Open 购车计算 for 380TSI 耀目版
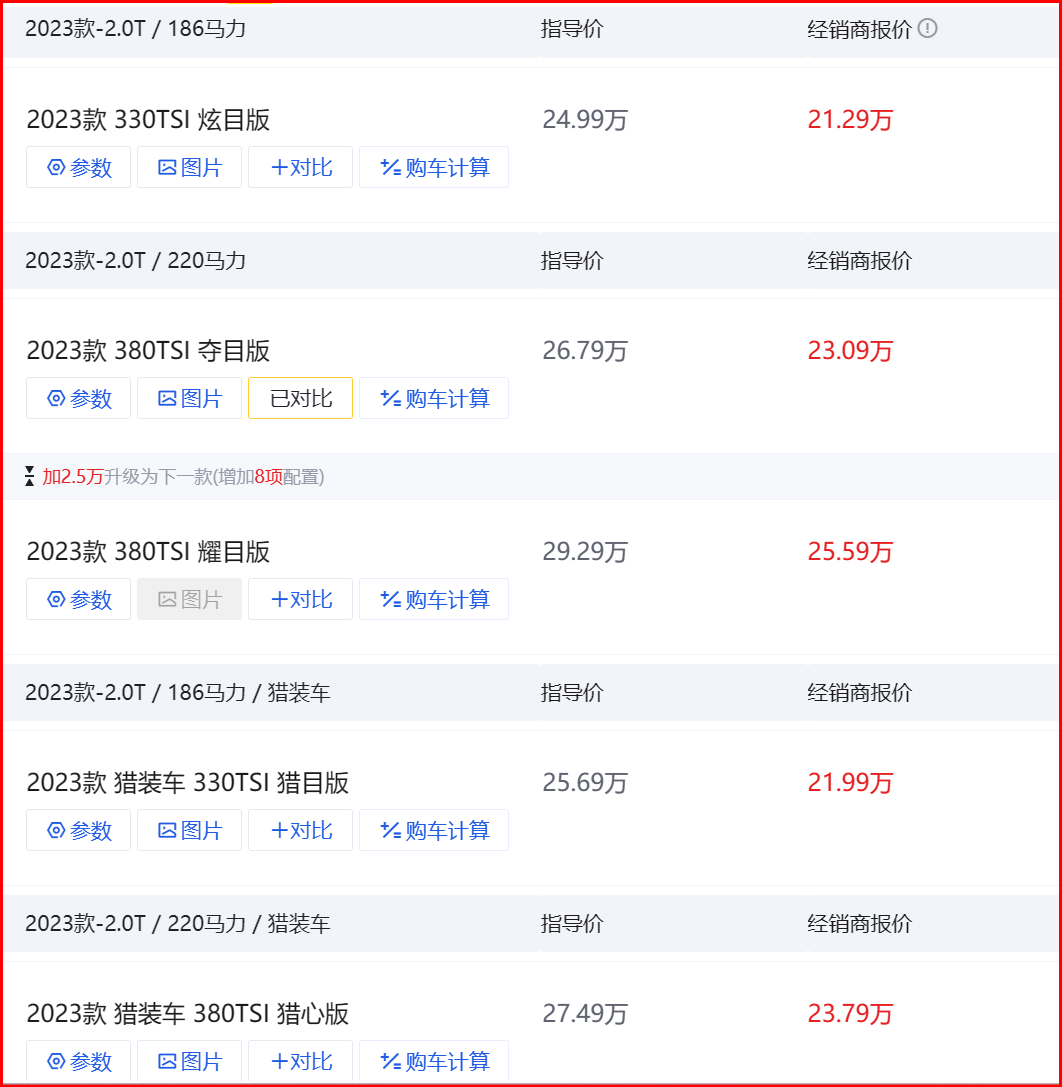 tap(433, 599)
